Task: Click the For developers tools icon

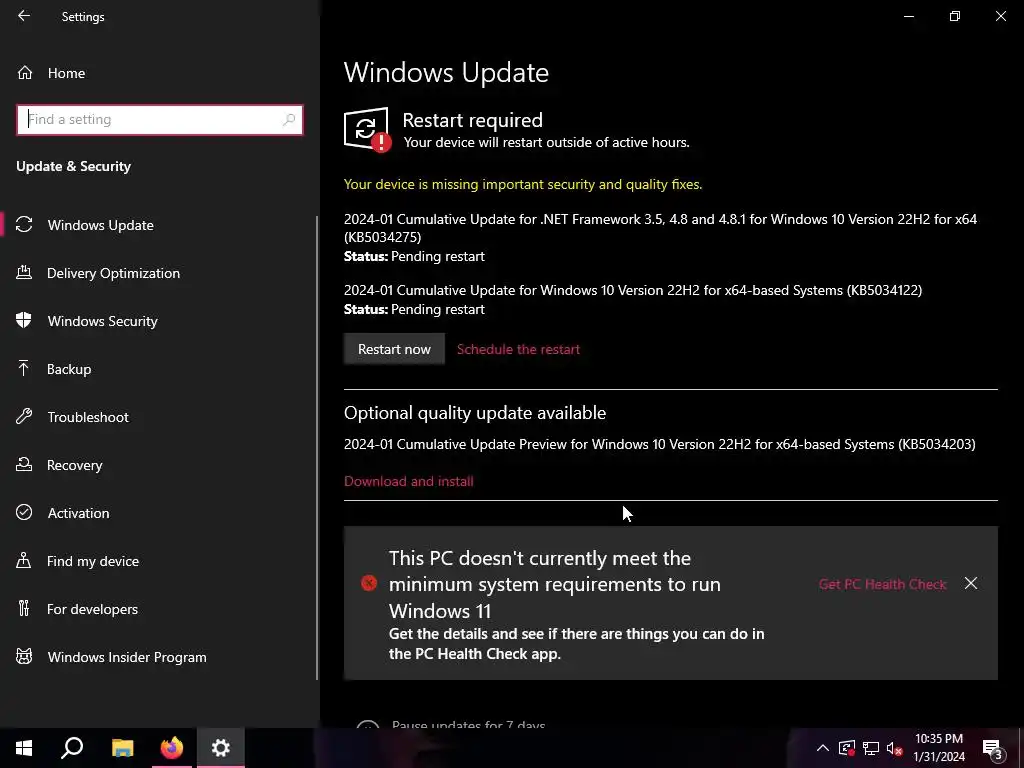Action: click(x=24, y=608)
